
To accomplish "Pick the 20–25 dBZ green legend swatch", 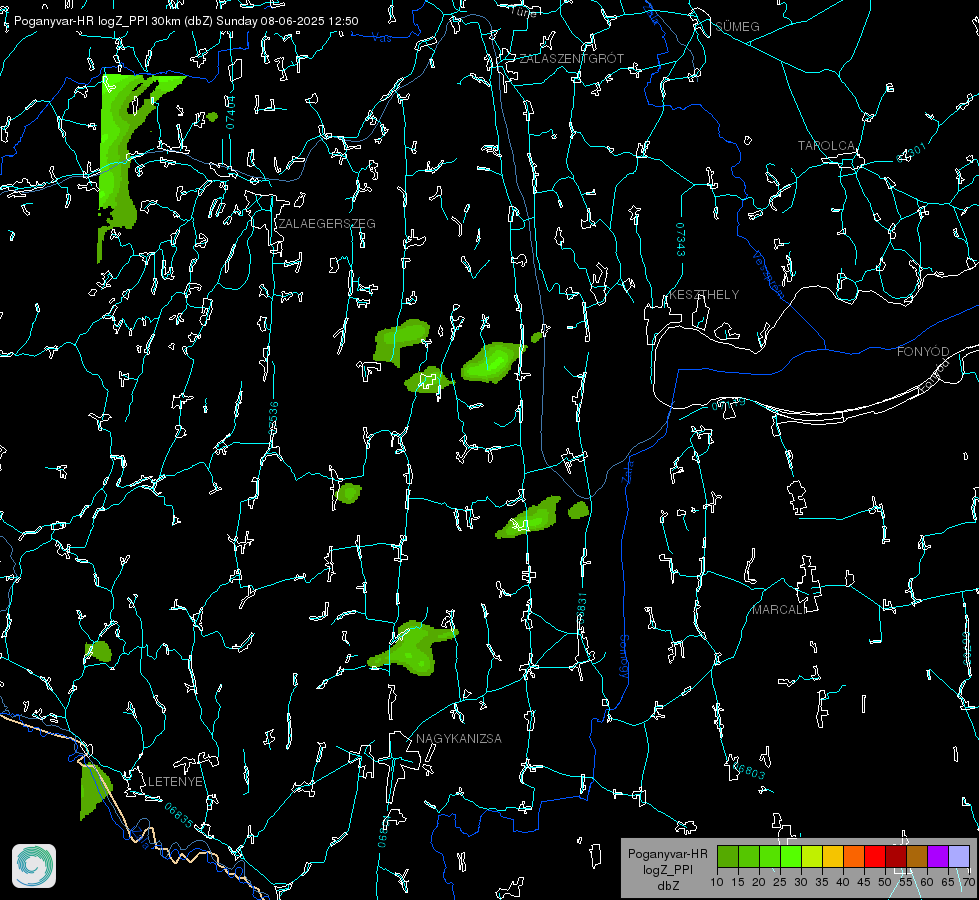I will (770, 857).
